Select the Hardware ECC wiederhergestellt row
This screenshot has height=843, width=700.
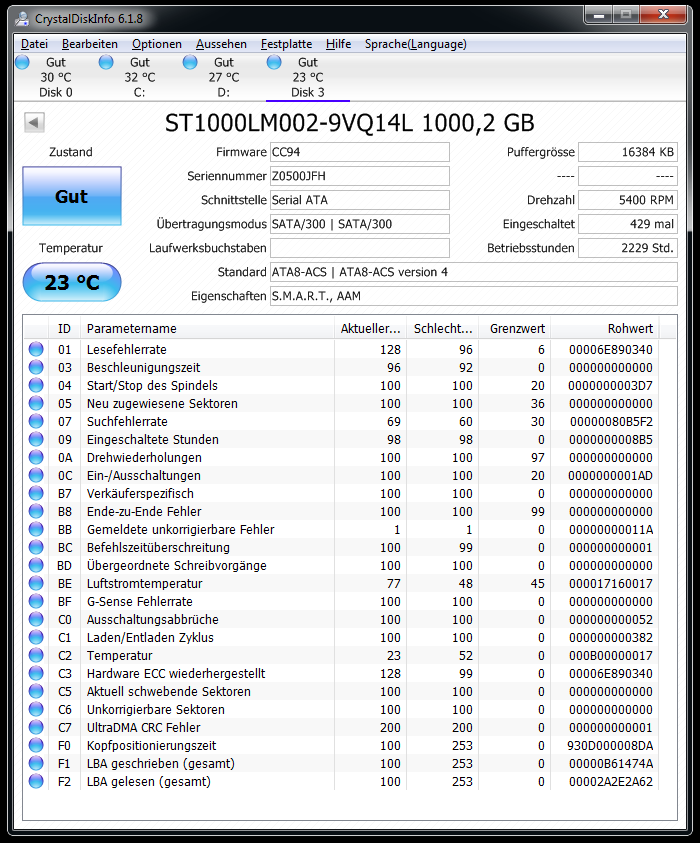tap(341, 674)
